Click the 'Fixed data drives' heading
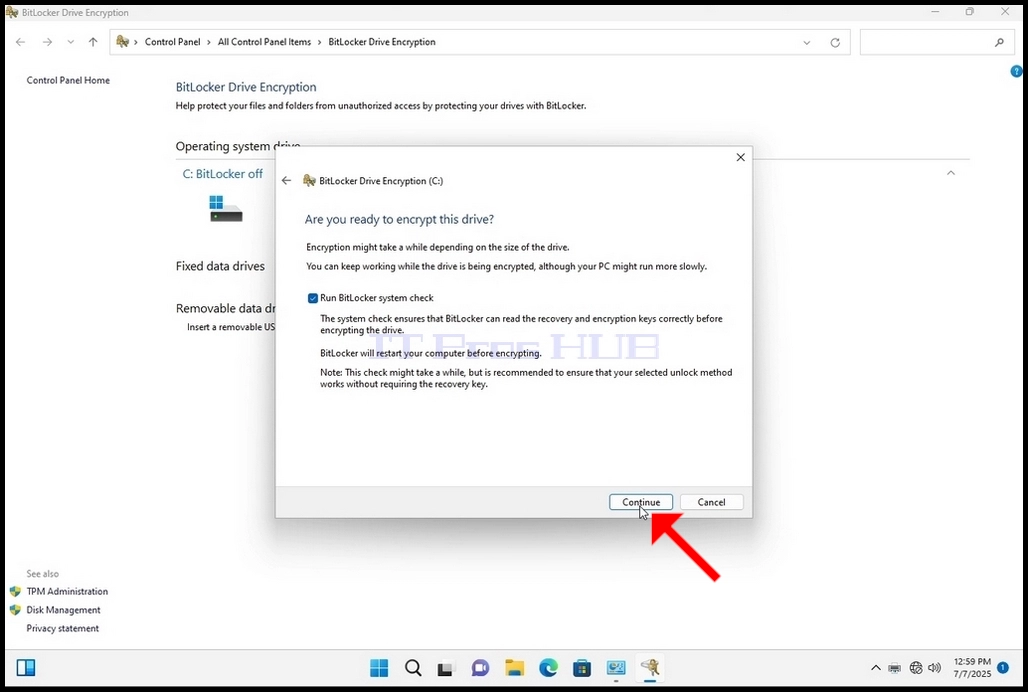1028x692 pixels. point(220,266)
